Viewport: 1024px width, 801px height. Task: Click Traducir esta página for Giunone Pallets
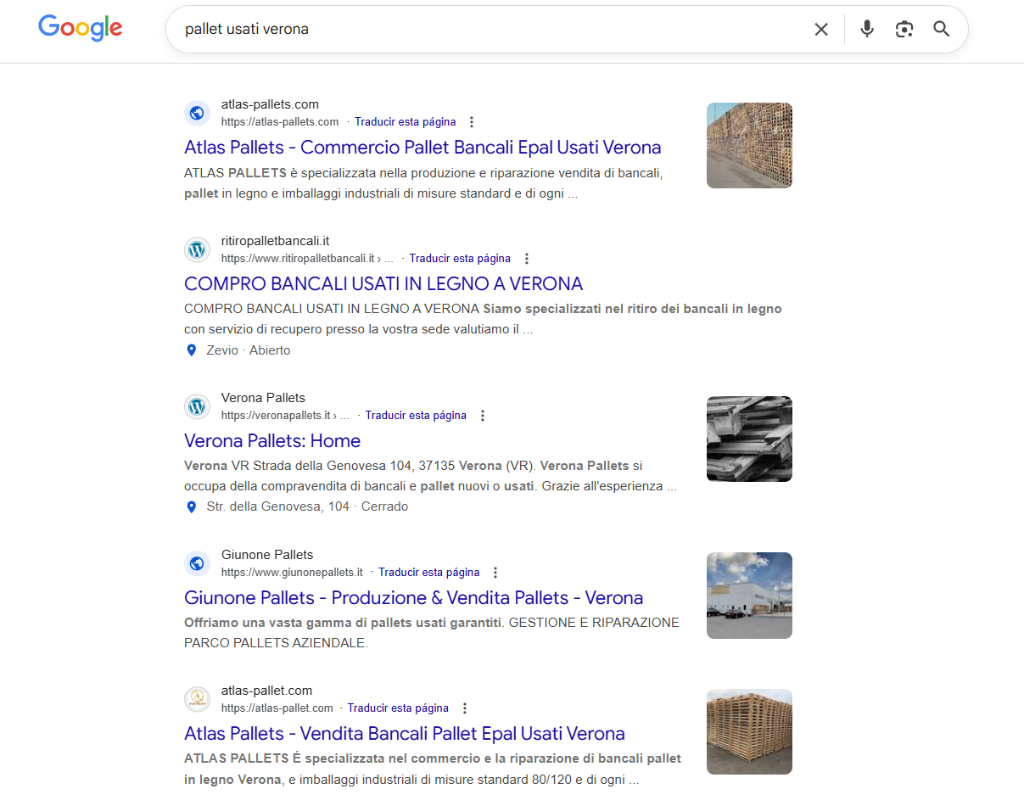(x=429, y=571)
